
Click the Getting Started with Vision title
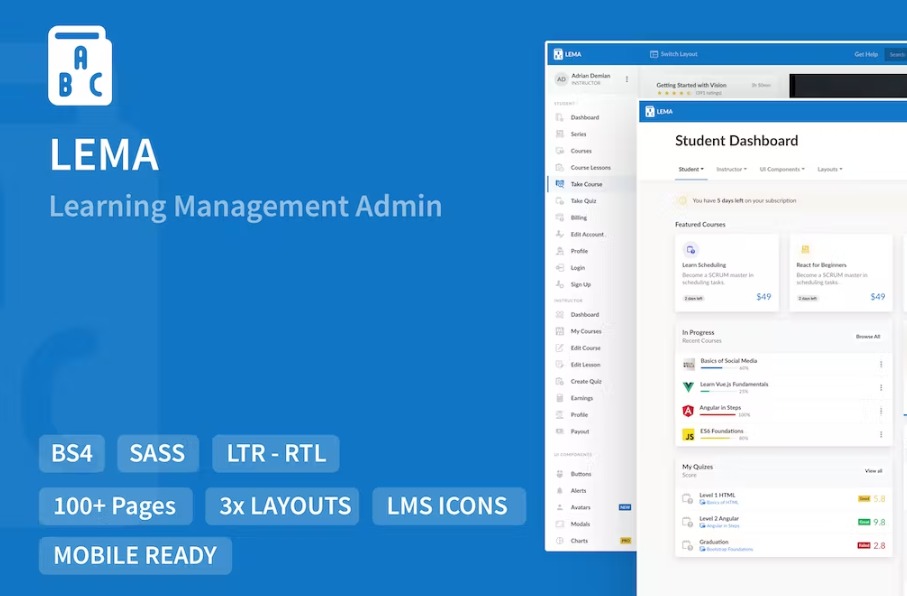(691, 85)
